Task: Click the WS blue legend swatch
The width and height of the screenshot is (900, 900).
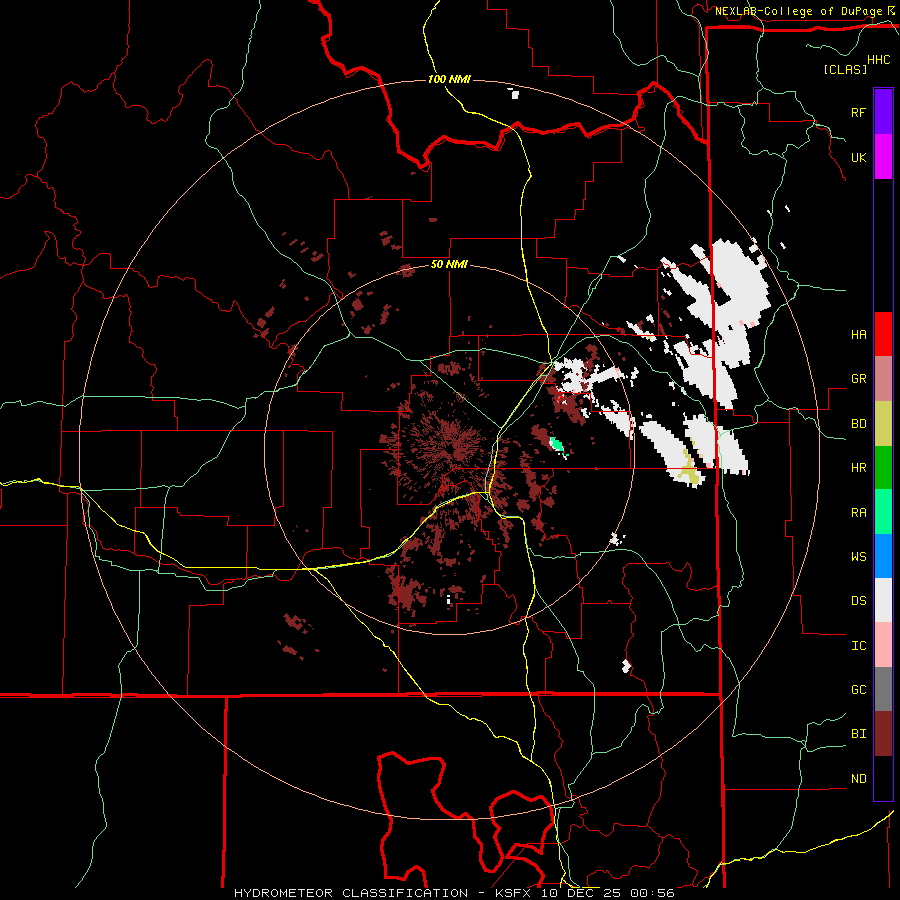Action: click(883, 556)
